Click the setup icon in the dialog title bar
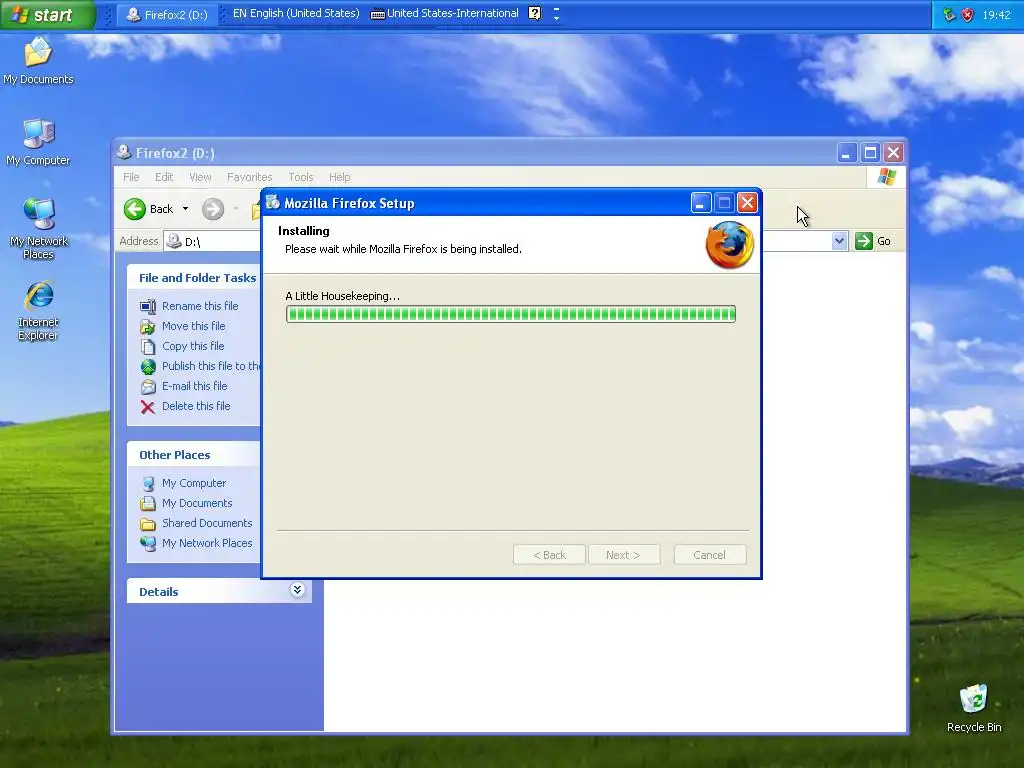 coord(272,202)
